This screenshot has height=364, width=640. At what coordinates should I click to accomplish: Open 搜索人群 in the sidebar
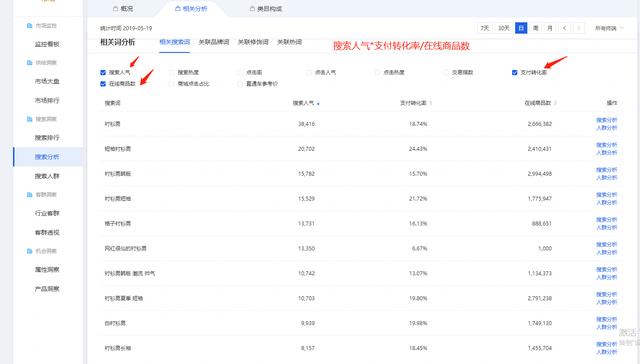point(47,176)
